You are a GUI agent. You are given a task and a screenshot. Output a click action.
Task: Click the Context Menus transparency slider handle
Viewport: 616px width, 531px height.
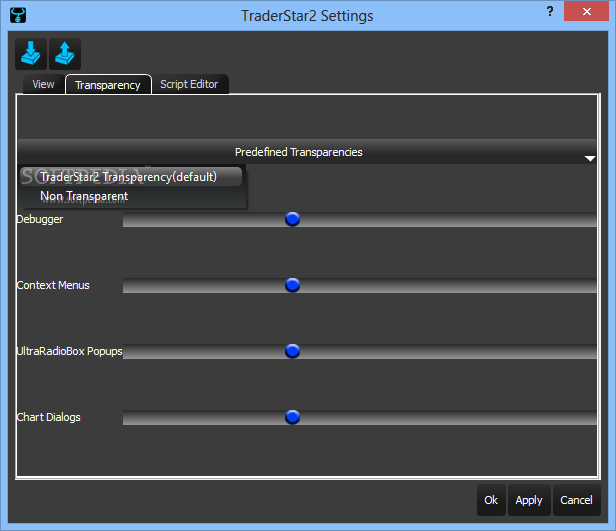(x=293, y=285)
